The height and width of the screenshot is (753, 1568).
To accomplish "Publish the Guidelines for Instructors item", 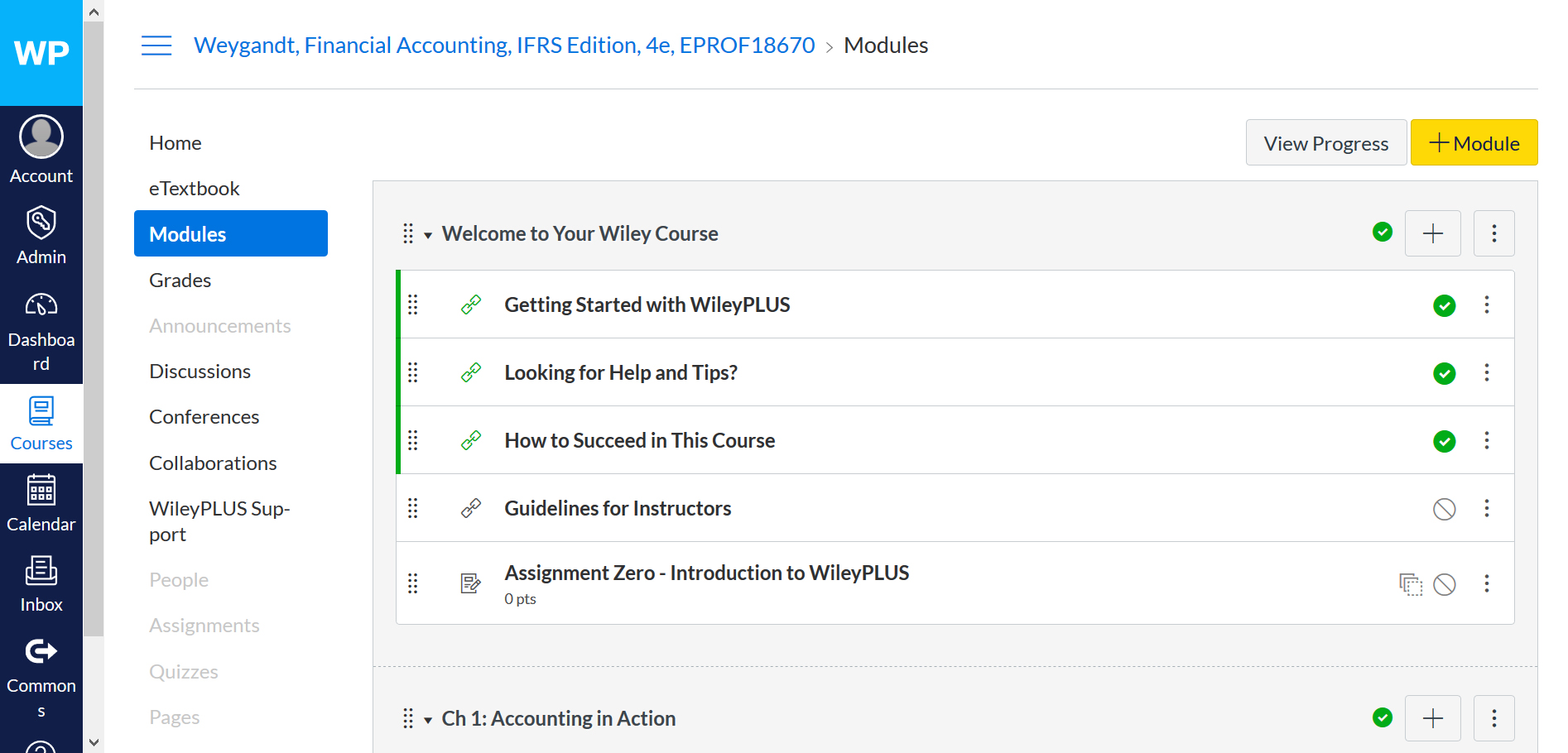I will tap(1444, 509).
